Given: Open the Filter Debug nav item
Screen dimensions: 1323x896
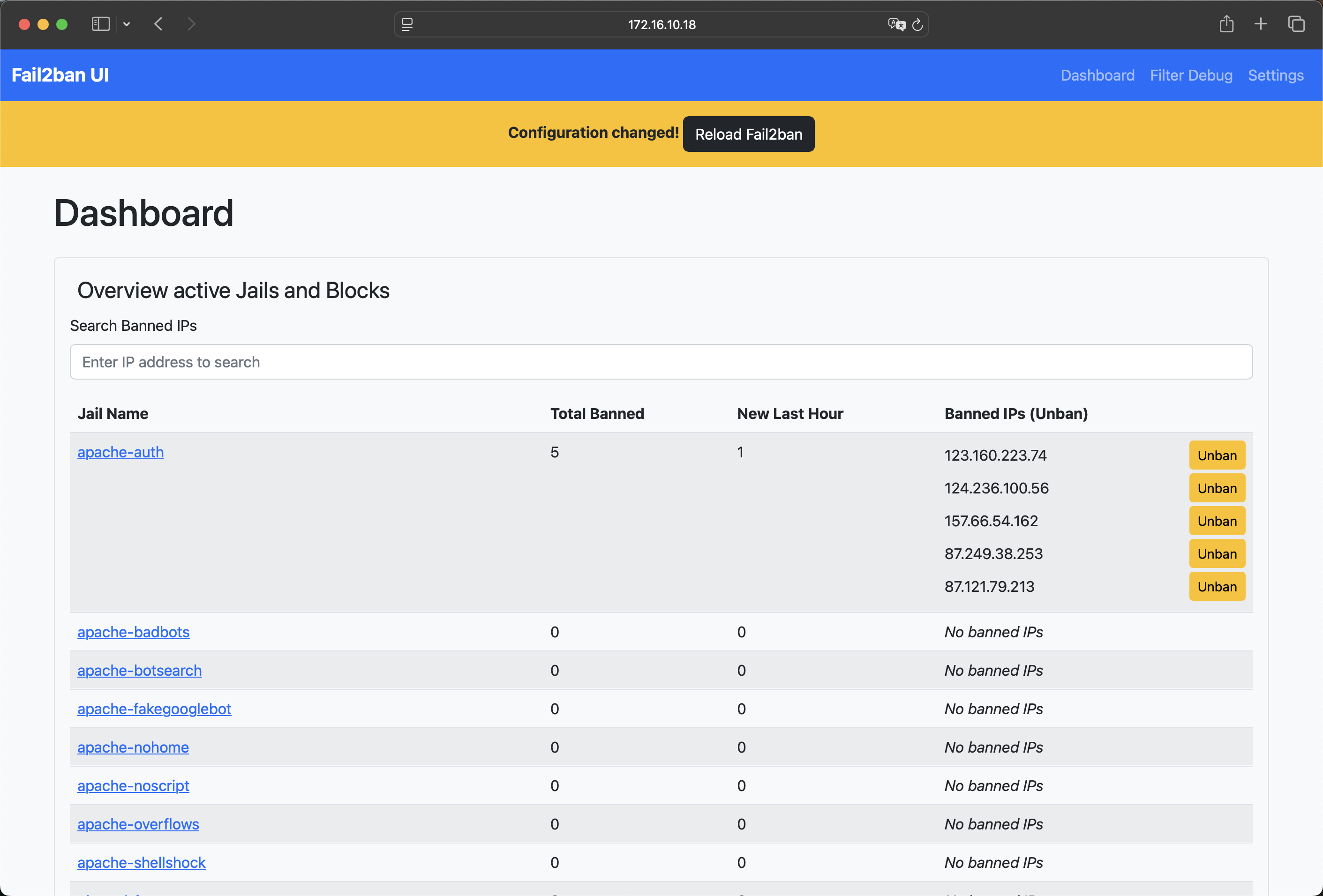Looking at the screenshot, I should coord(1191,75).
